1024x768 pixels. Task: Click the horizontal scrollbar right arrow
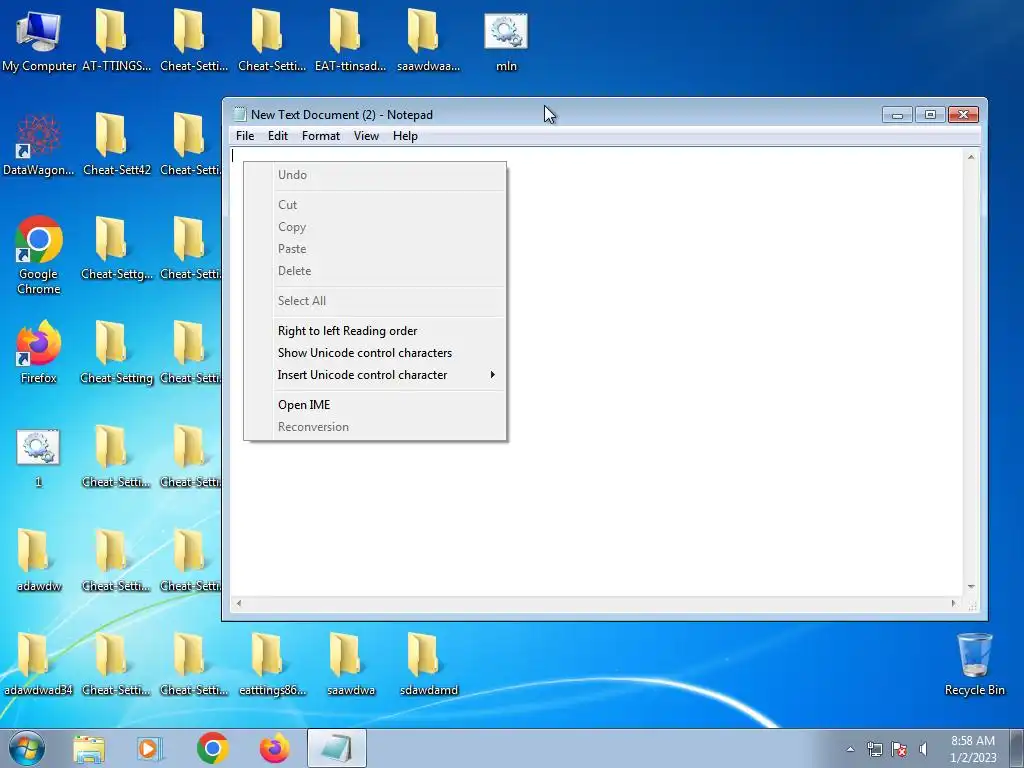click(x=953, y=603)
